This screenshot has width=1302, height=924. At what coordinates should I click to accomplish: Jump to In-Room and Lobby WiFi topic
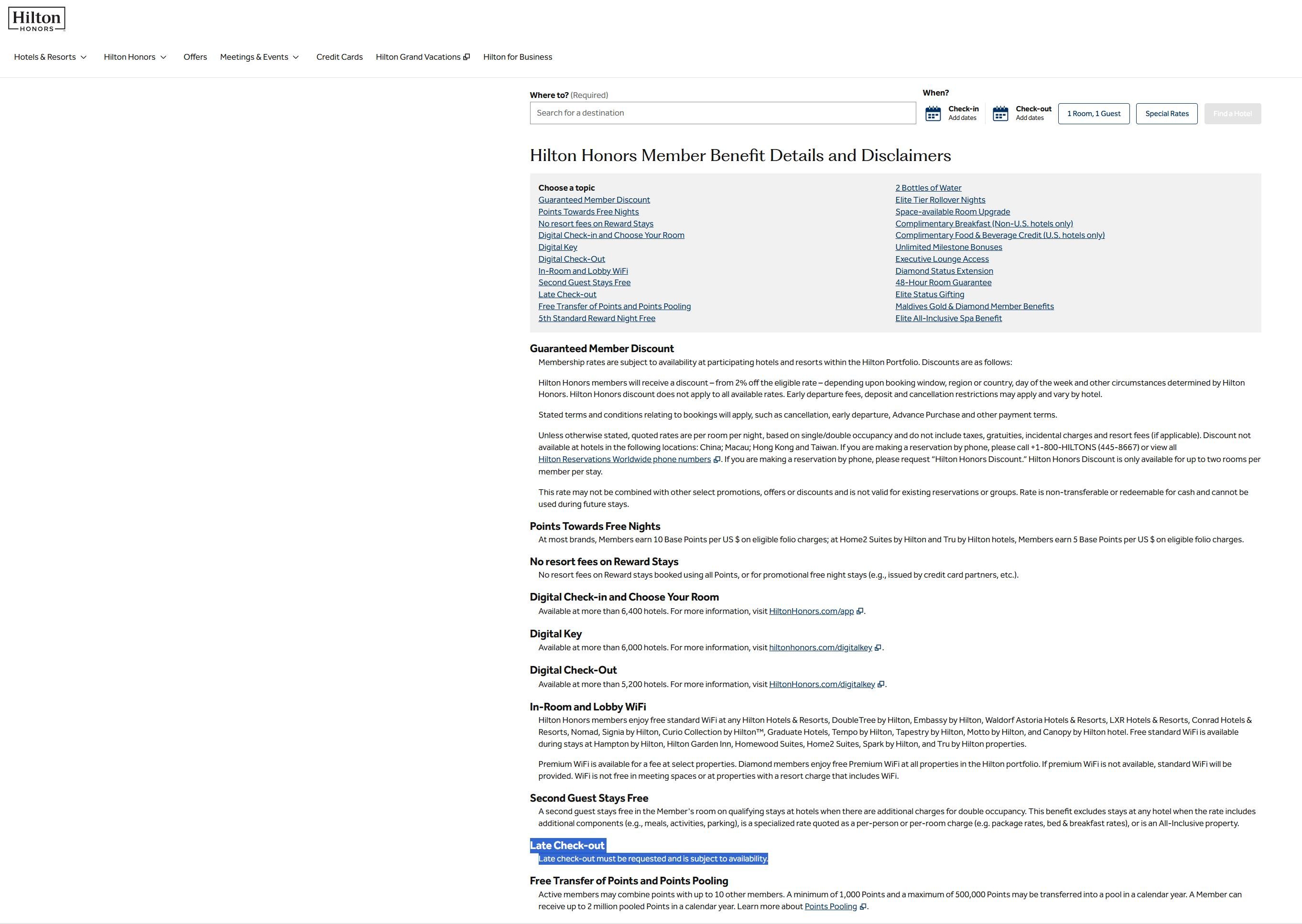pos(583,271)
